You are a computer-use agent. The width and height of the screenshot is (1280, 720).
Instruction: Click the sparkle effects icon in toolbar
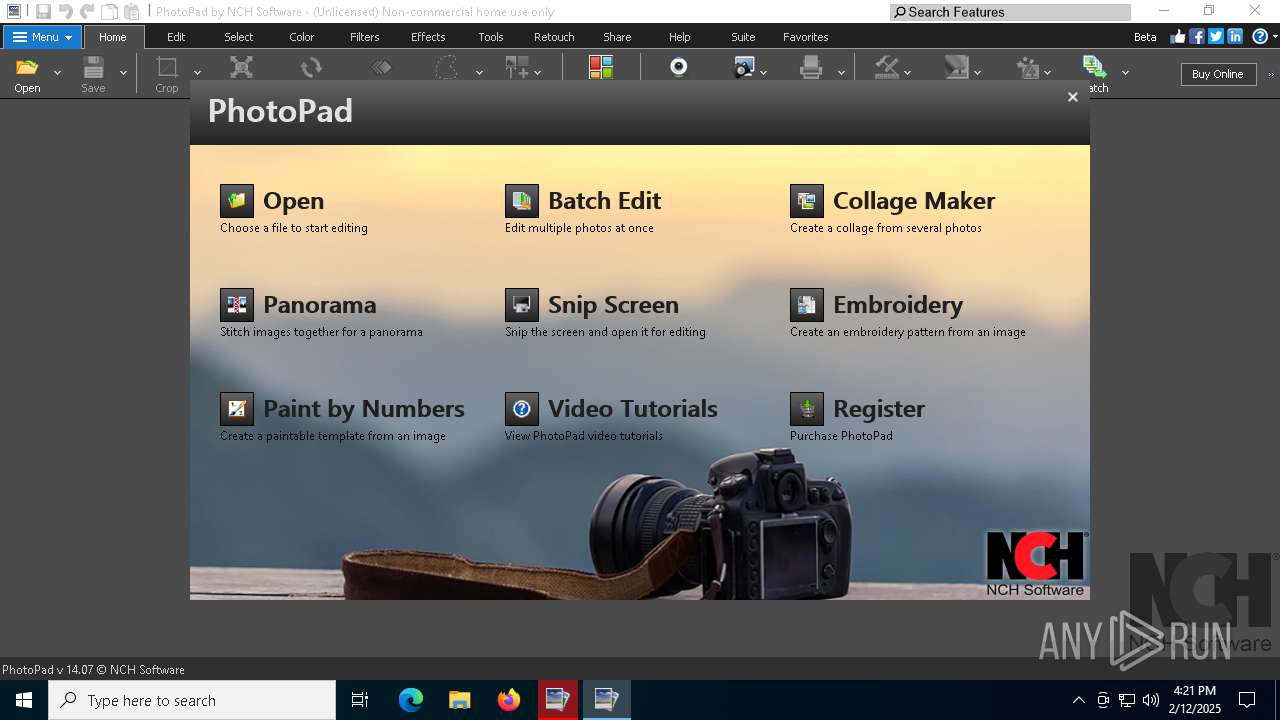pyautogui.click(x=1027, y=67)
